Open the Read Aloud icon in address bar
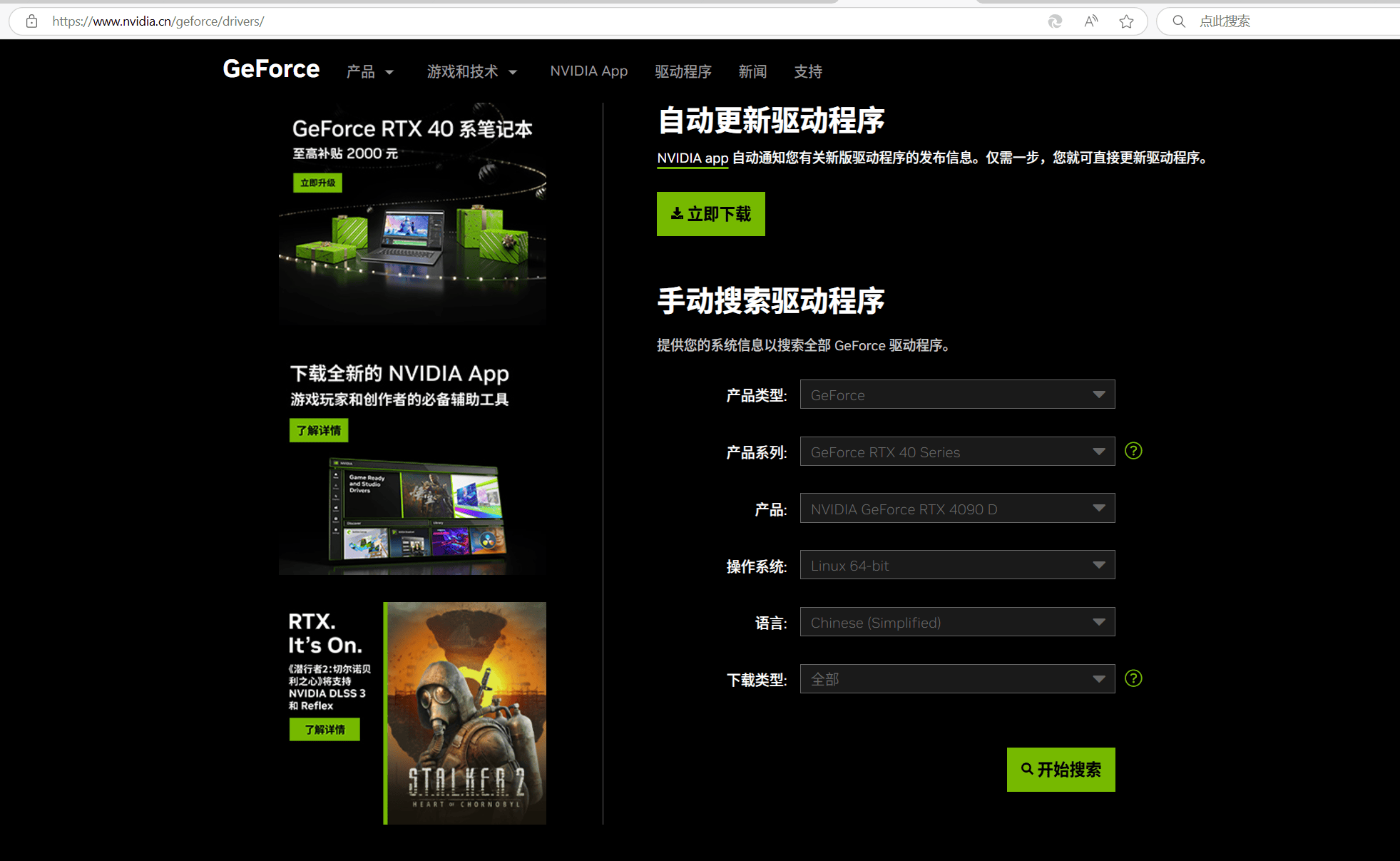 (1090, 21)
